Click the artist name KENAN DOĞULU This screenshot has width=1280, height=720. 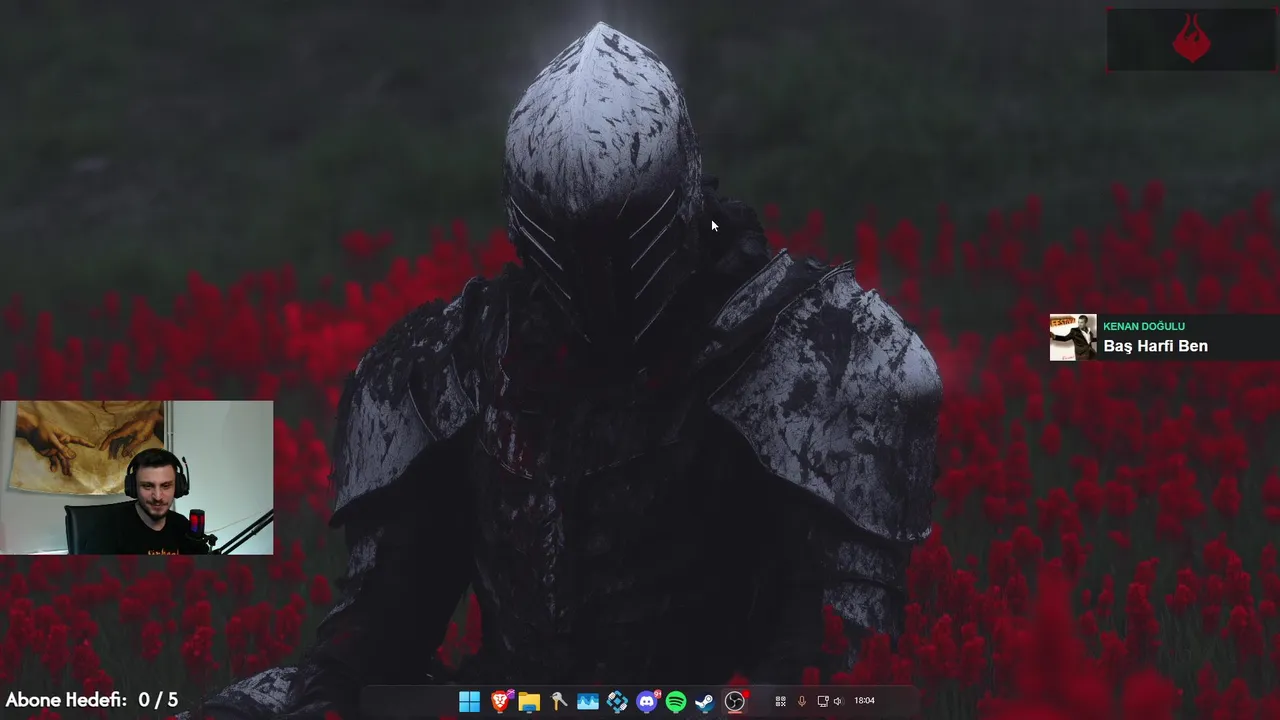tap(1144, 326)
